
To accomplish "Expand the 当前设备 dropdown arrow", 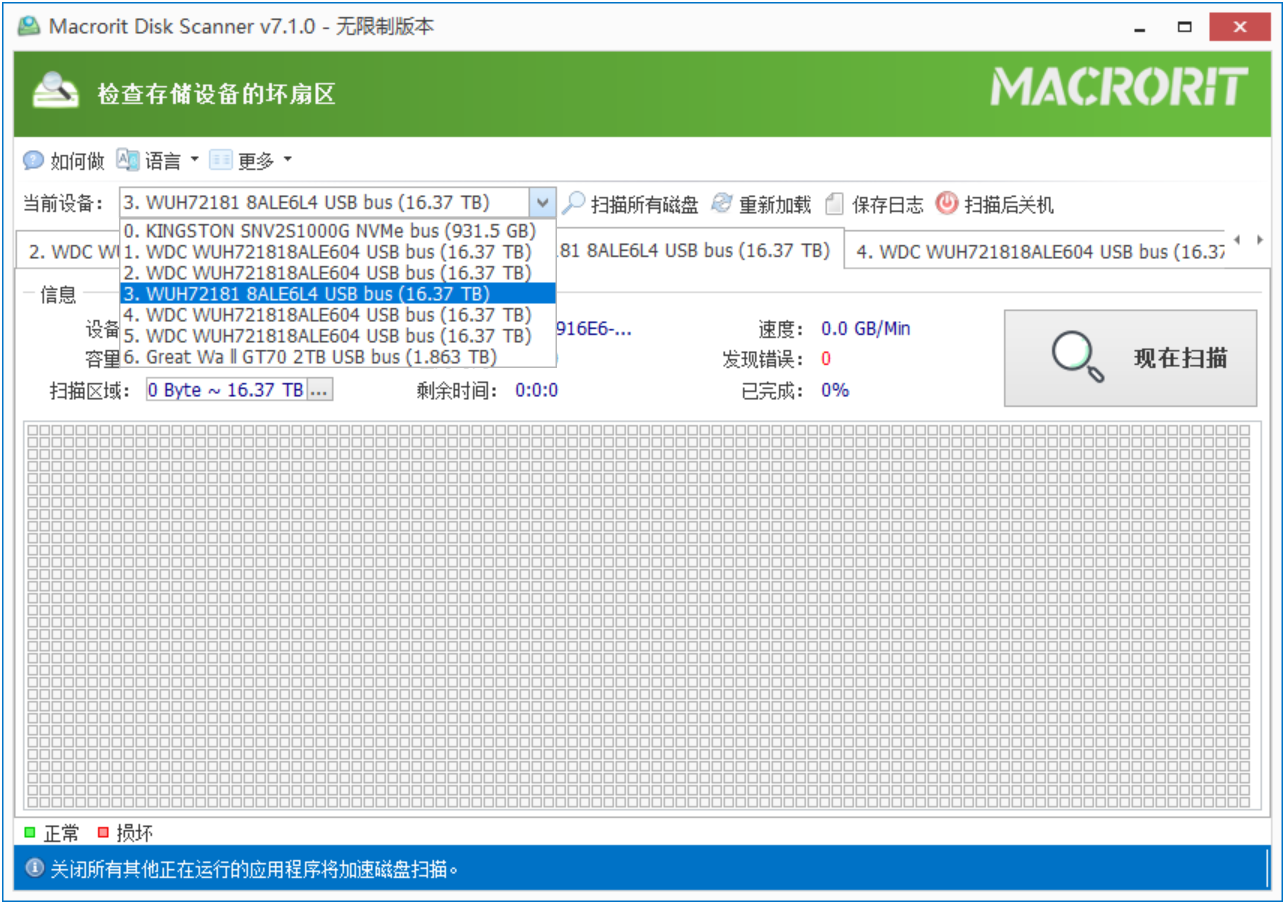I will [x=542, y=204].
